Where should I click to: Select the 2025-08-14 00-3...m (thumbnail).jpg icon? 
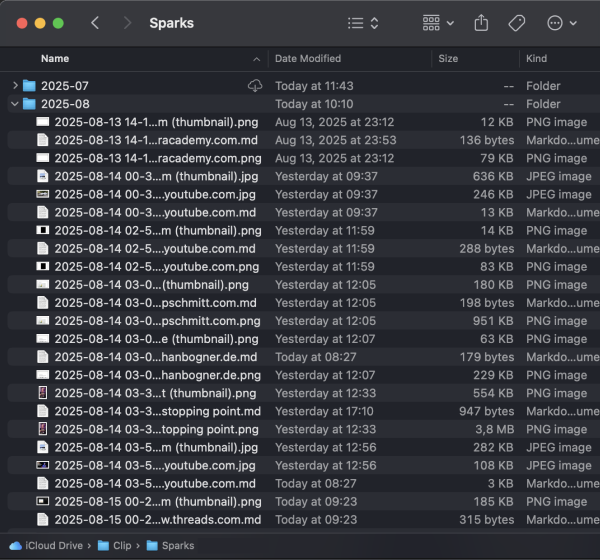point(42,176)
